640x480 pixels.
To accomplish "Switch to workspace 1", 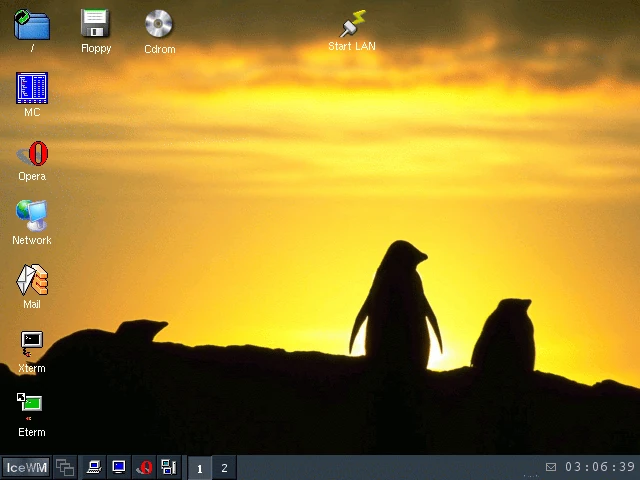I will [x=200, y=468].
